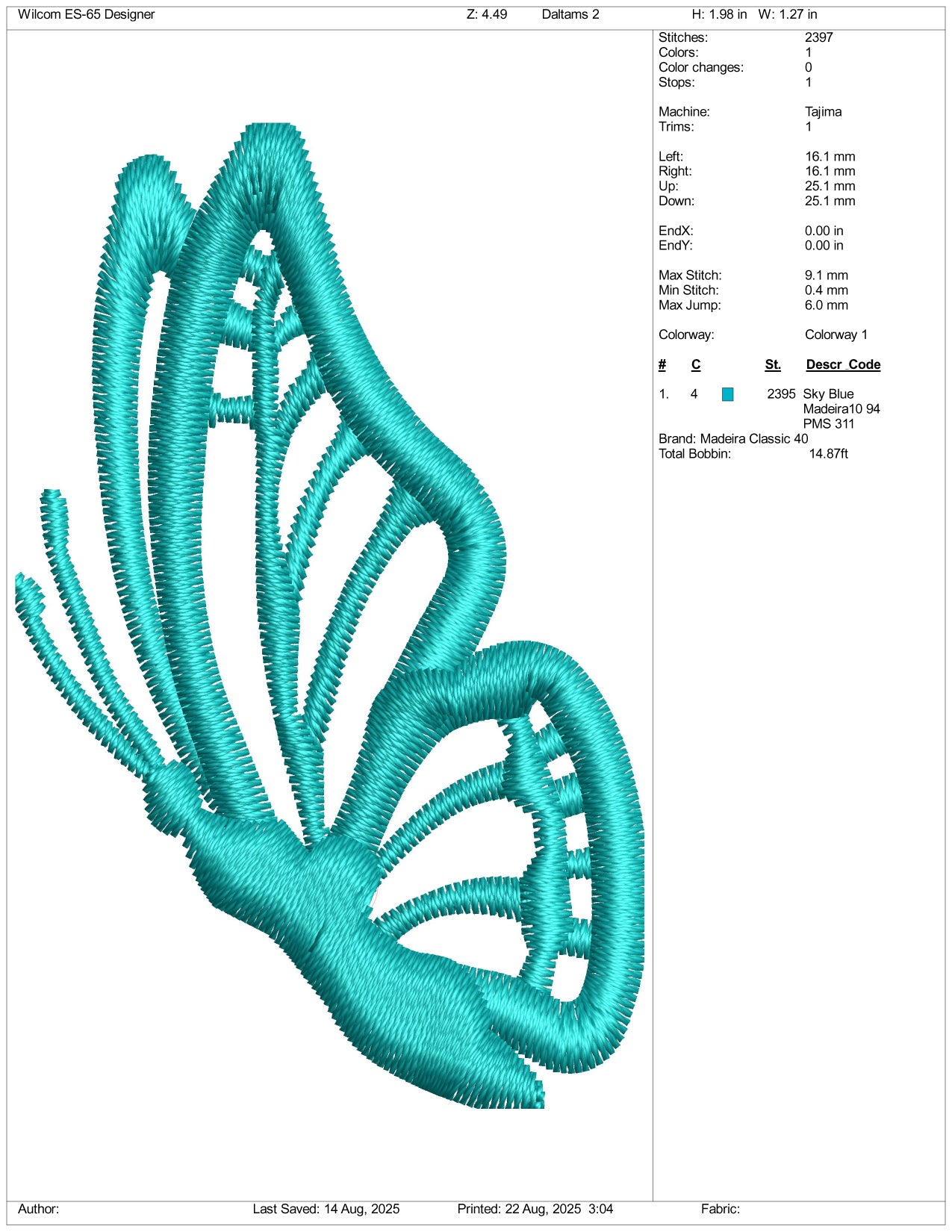Click the Sky Blue color swatch
This screenshot has width=952, height=1232.
pos(727,394)
